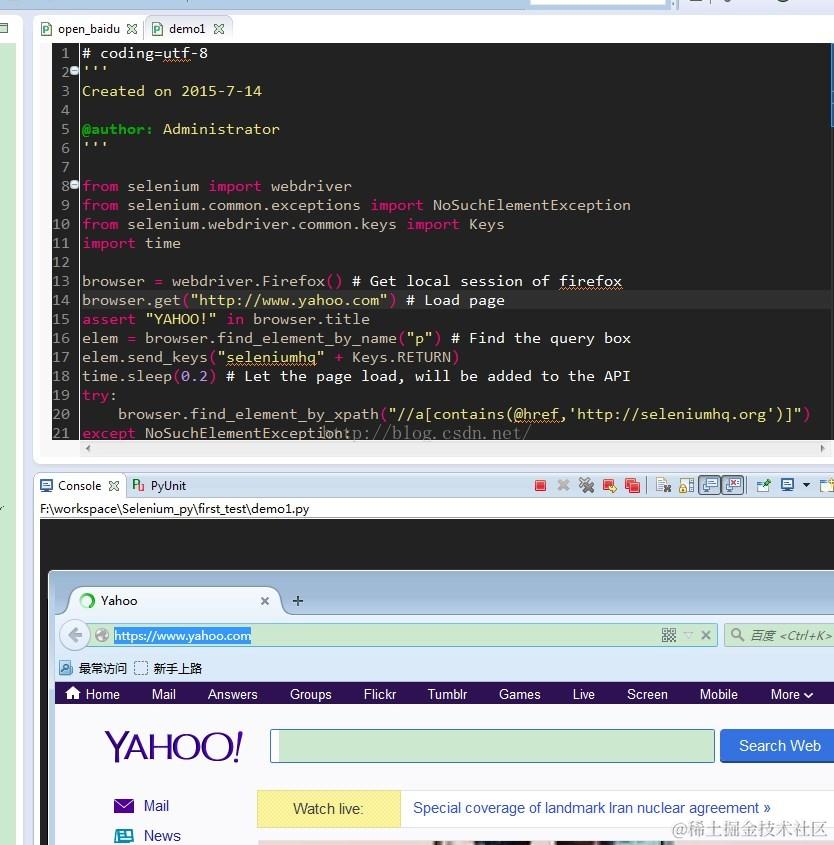Close the Console view tab
The width and height of the screenshot is (834, 845).
click(x=114, y=486)
